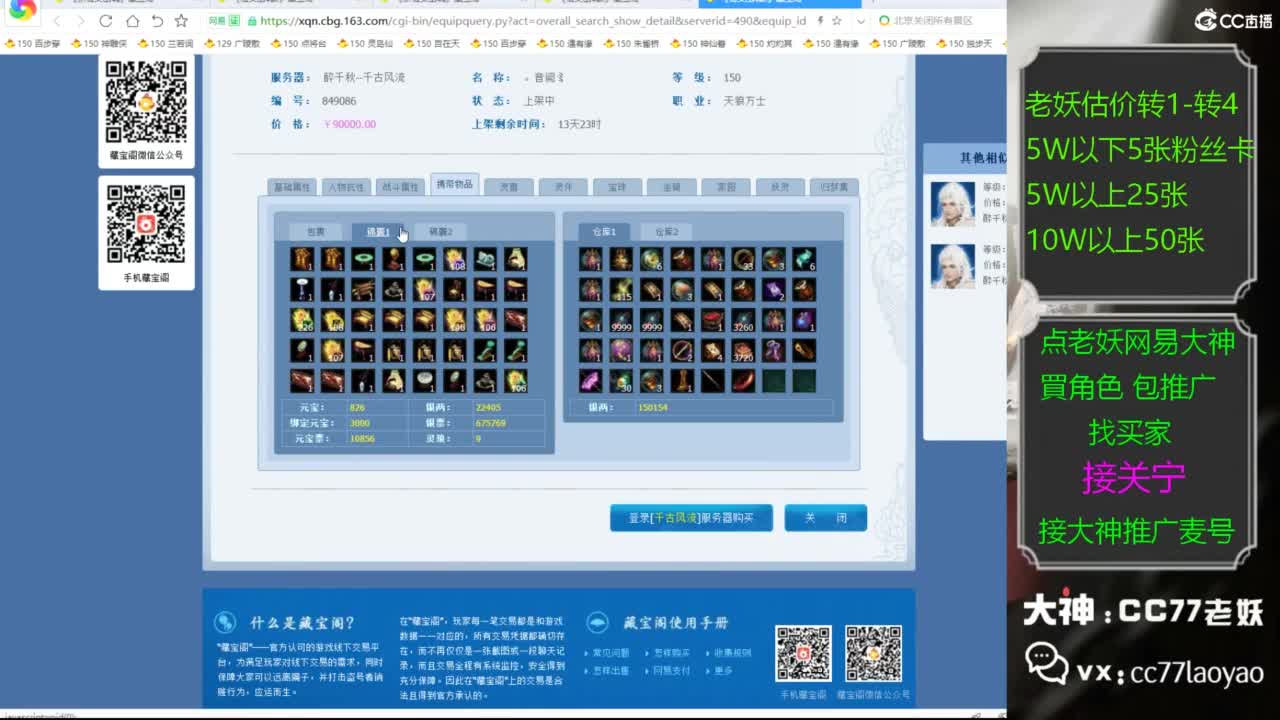
Task: Select the item with count 3260 in warehouse
Action: pyautogui.click(x=743, y=321)
